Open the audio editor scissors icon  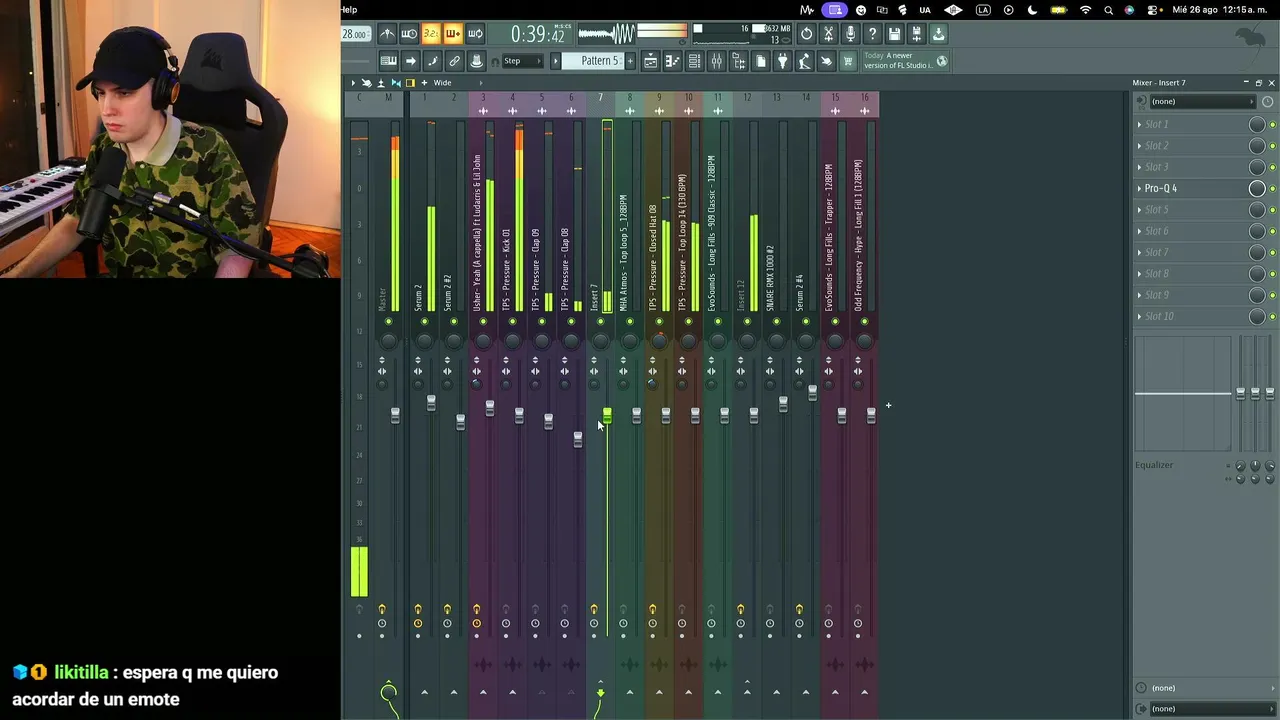coord(828,34)
